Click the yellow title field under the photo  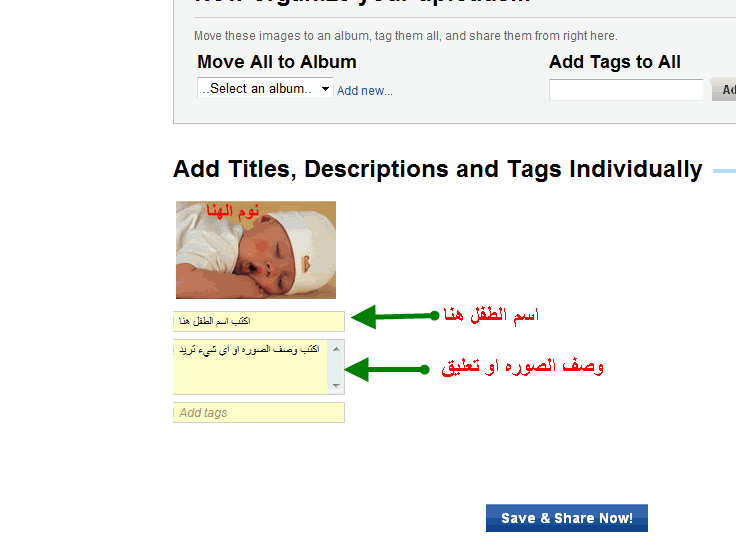[259, 321]
